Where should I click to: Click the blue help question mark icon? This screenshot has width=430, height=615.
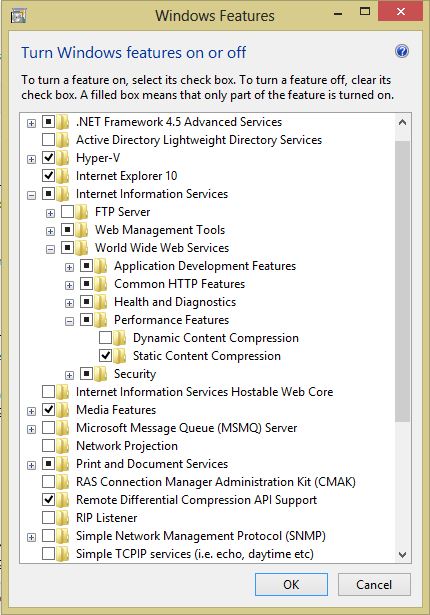pyautogui.click(x=402, y=51)
